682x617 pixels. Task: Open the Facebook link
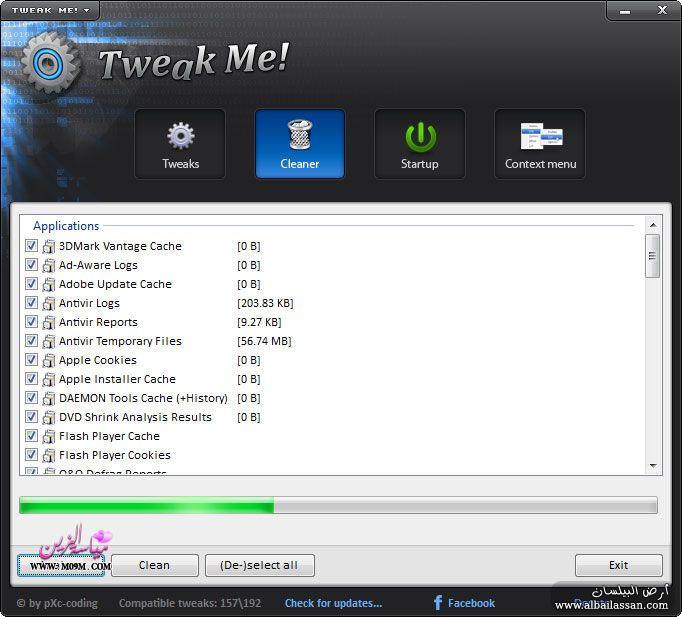[471, 603]
